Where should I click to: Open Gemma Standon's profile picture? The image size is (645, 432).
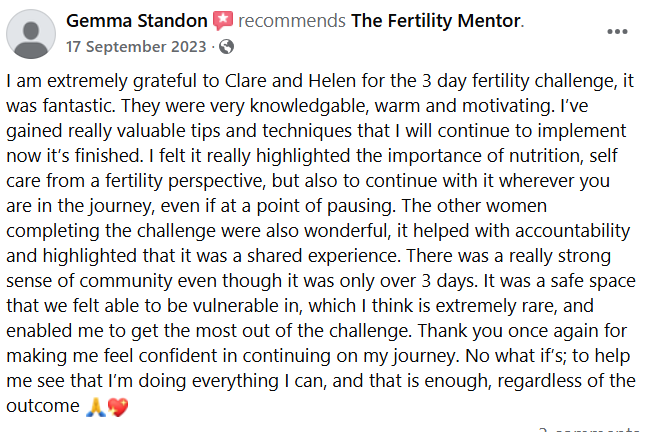[31, 33]
